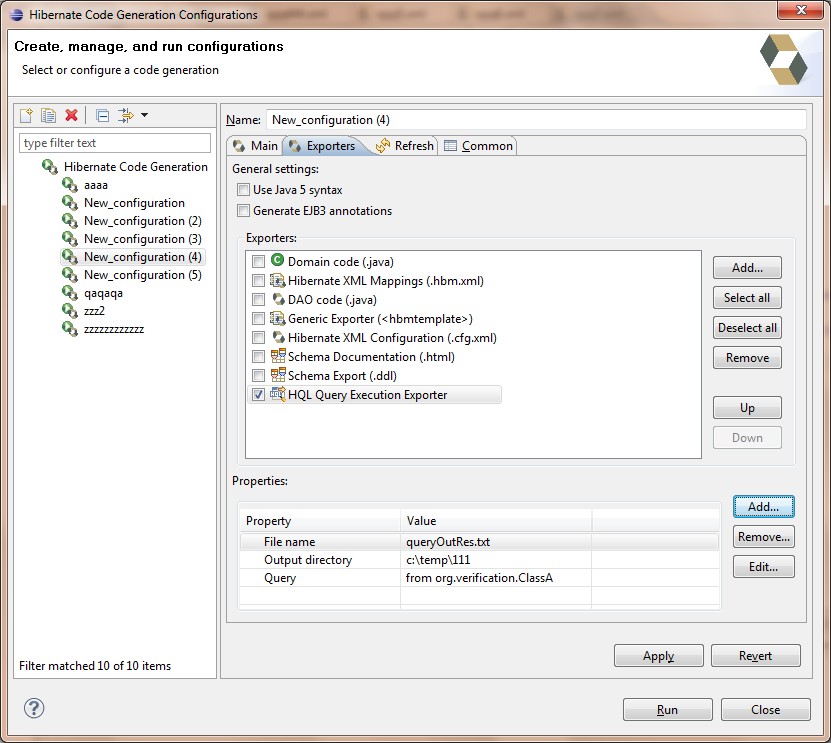Click the exporters Remove button
This screenshot has width=831, height=743.
[747, 358]
